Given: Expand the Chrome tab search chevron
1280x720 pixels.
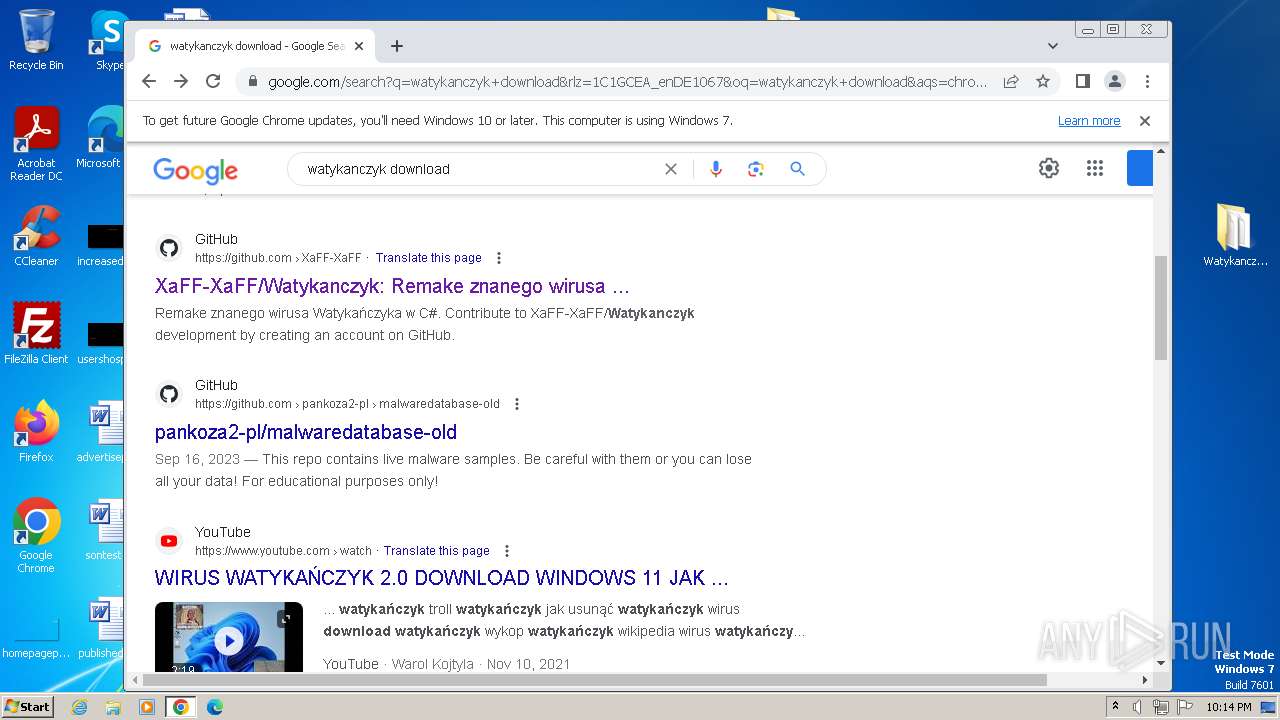Looking at the screenshot, I should point(1053,46).
